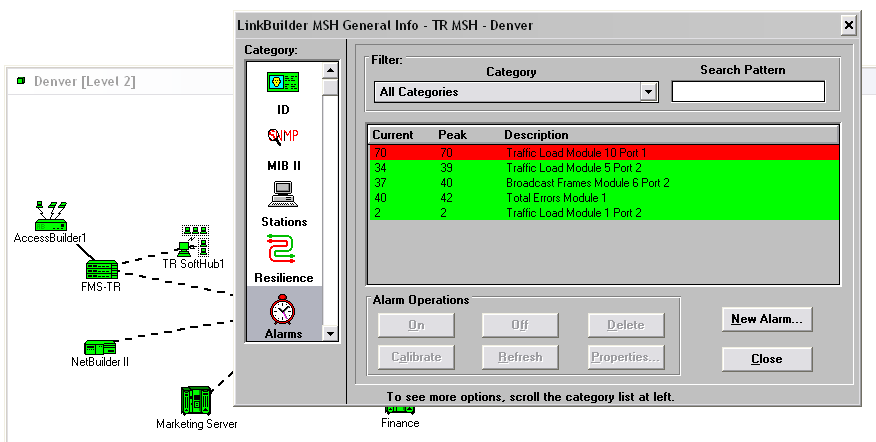Open the Filter Category dropdown arrow

648,92
